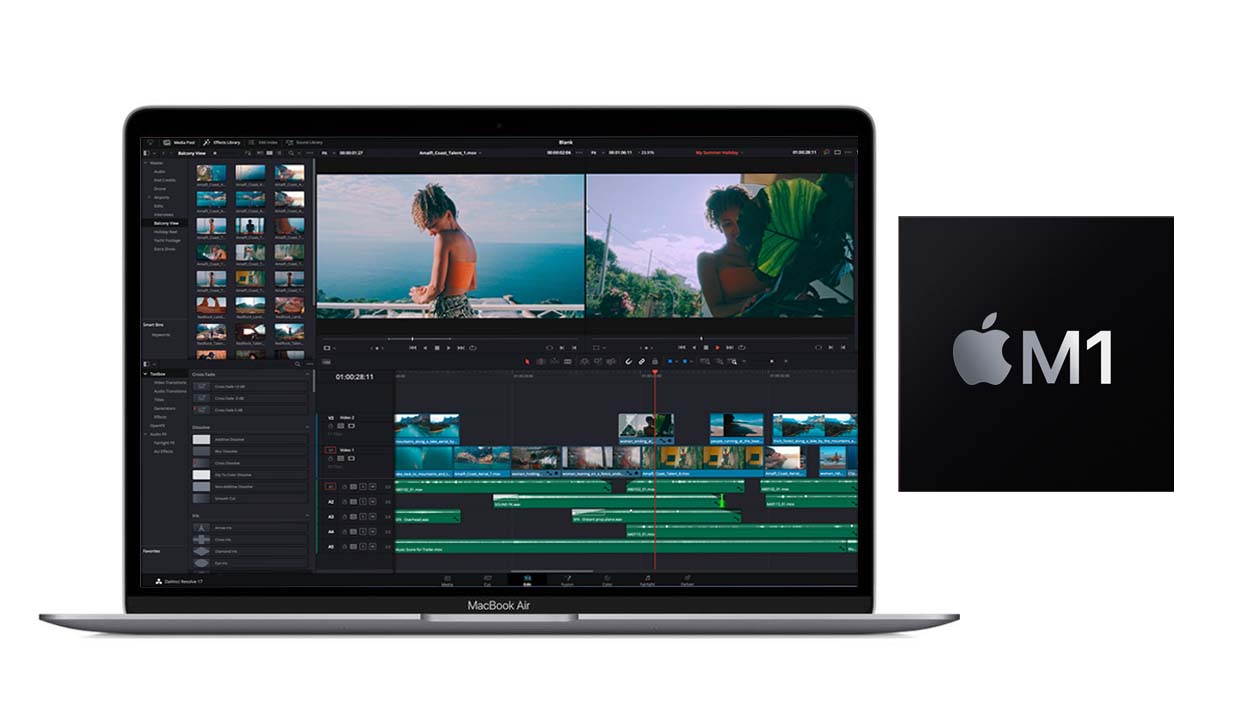Switch to the Edit page
Viewport: 1256px width, 708px height.
tap(527, 581)
